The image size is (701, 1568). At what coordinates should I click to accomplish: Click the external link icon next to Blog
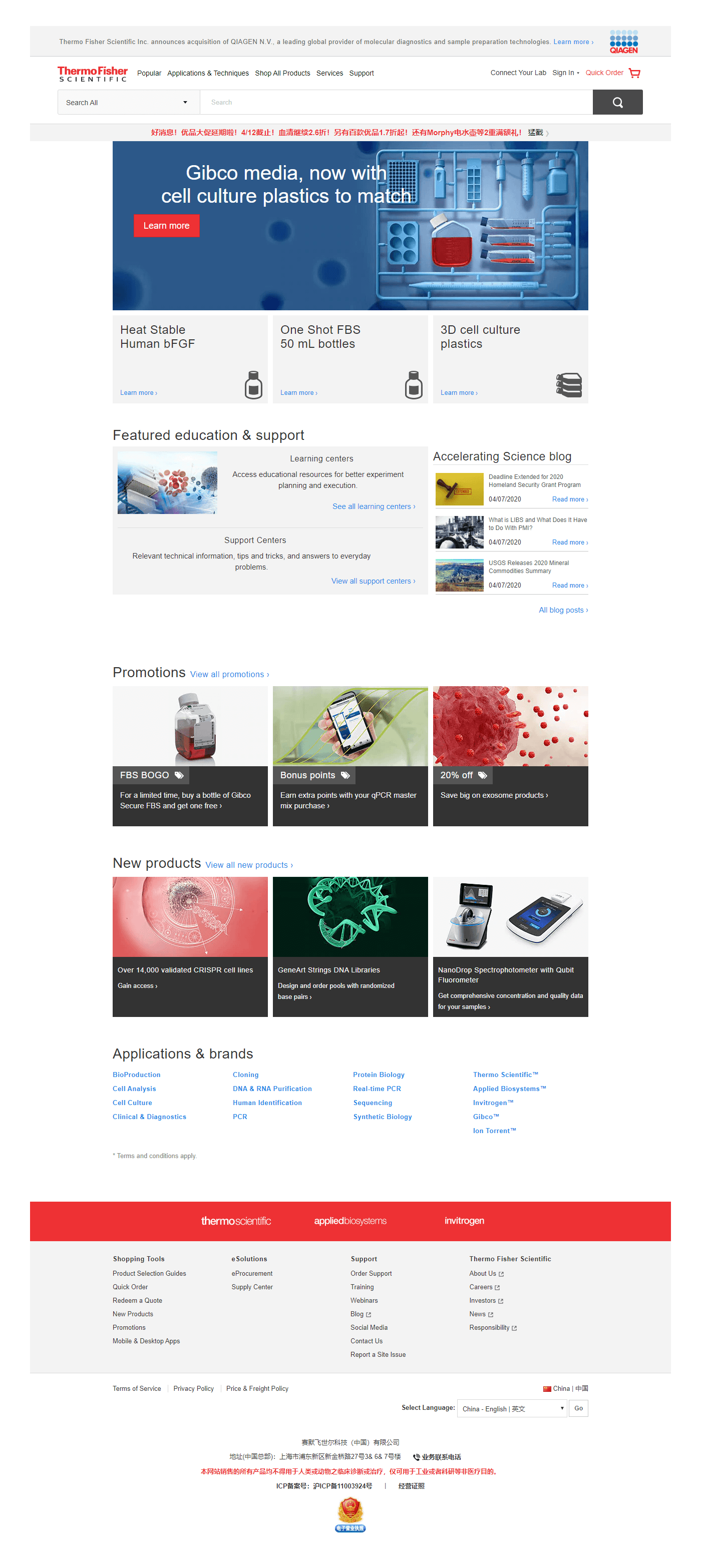369,1315
